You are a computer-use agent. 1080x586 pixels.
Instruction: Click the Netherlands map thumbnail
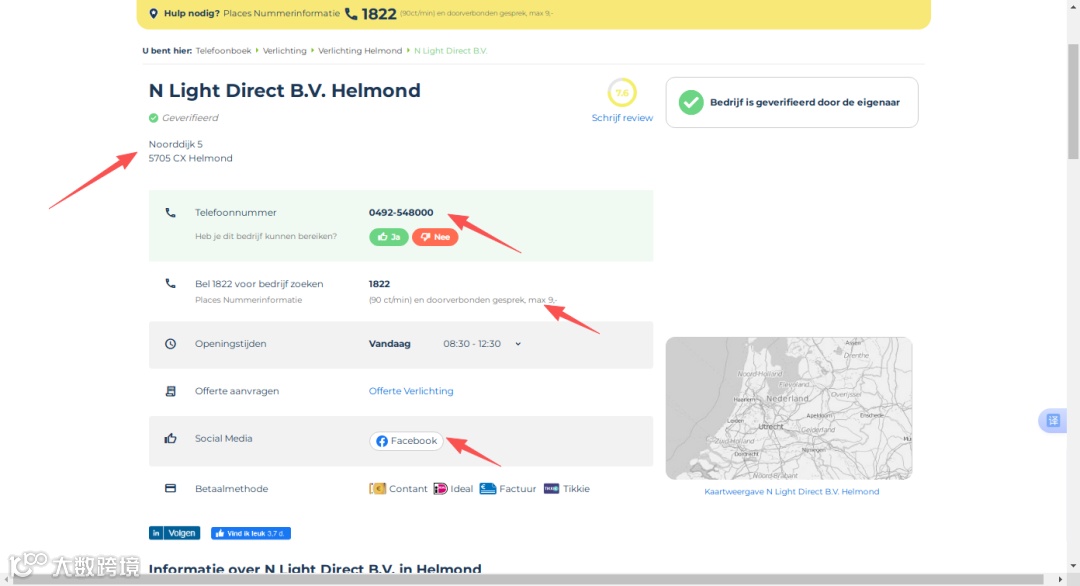click(789, 408)
